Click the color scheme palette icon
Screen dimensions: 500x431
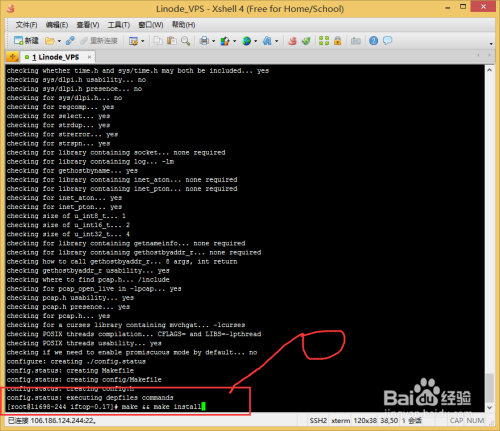225,41
